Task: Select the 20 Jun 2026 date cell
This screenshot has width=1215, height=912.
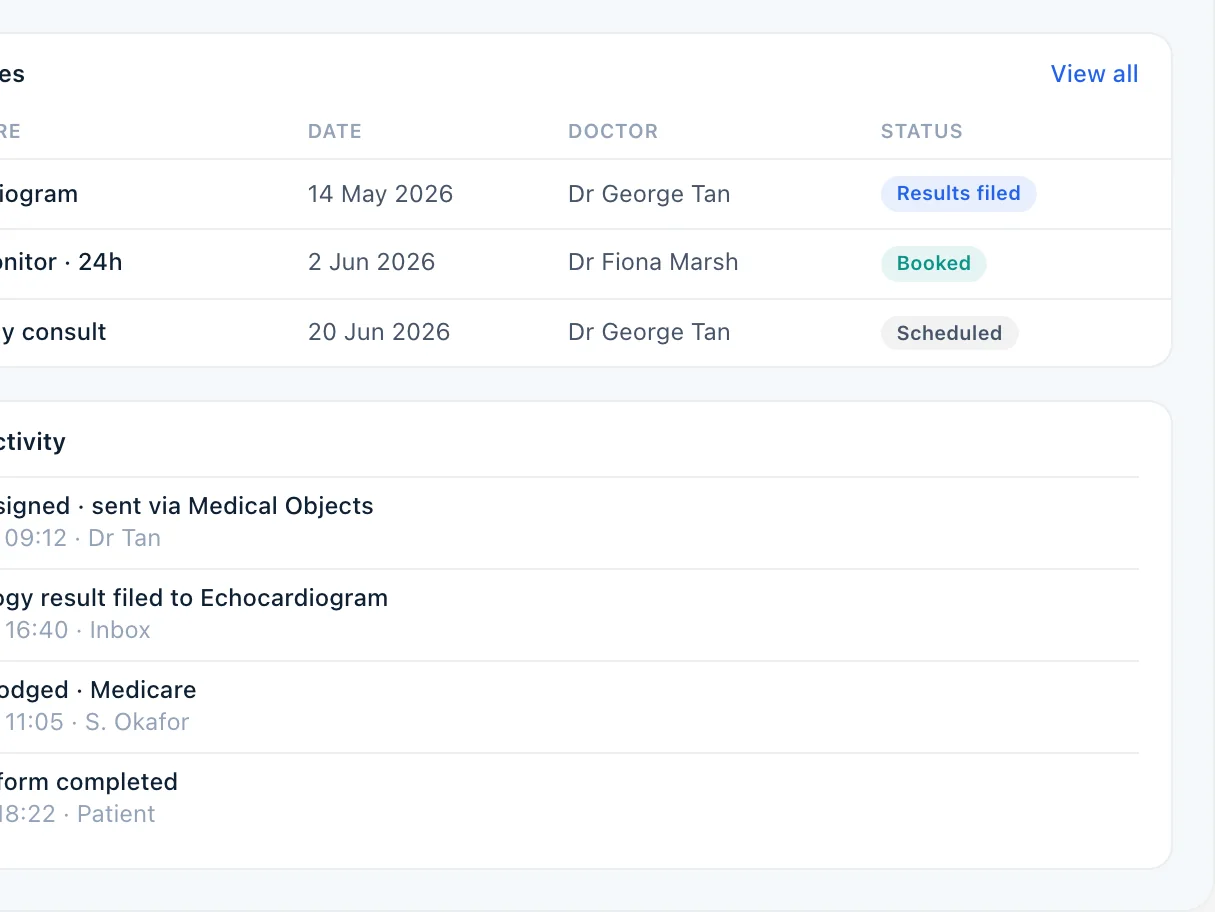Action: 379,332
